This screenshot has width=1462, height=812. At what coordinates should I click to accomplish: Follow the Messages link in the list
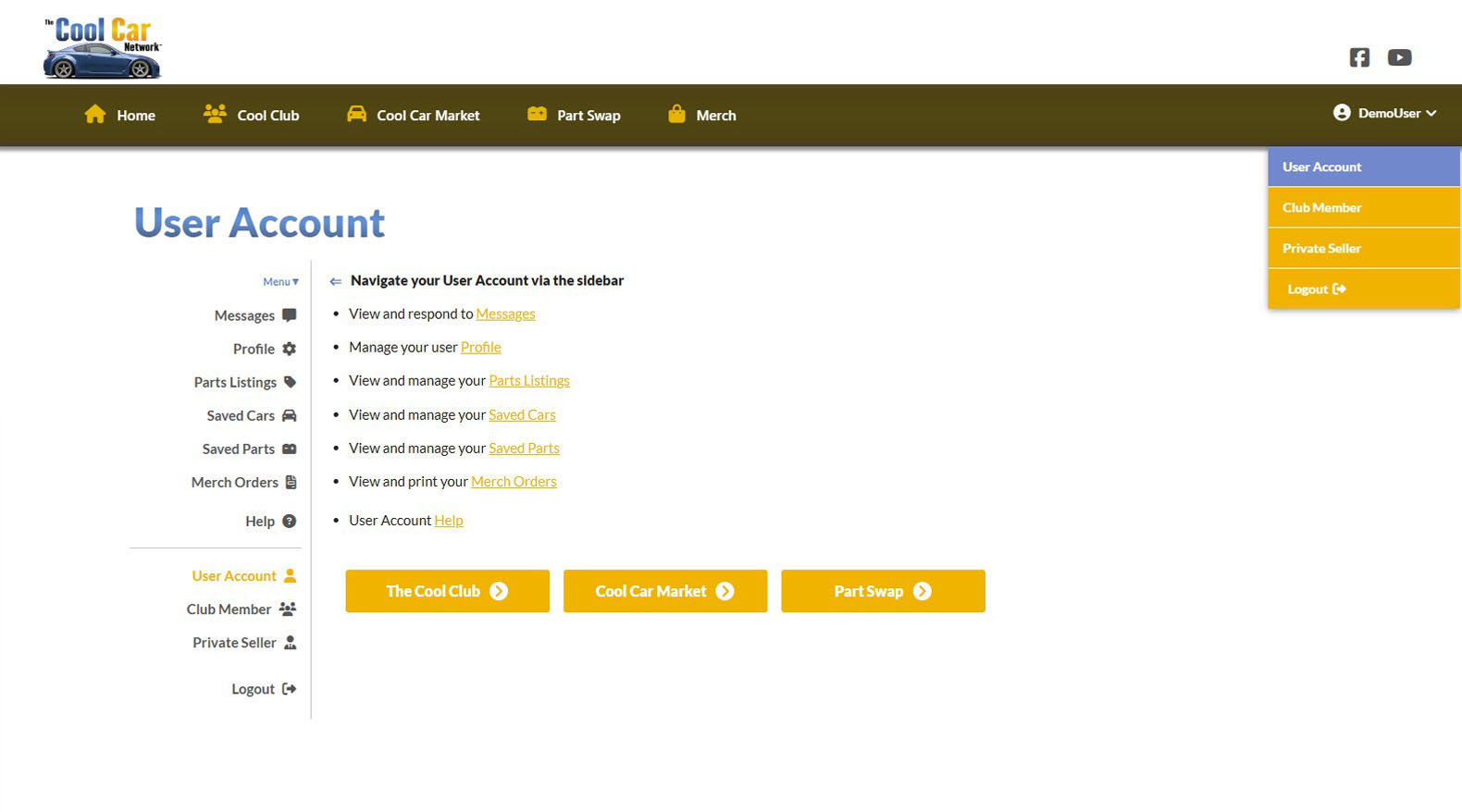point(505,314)
